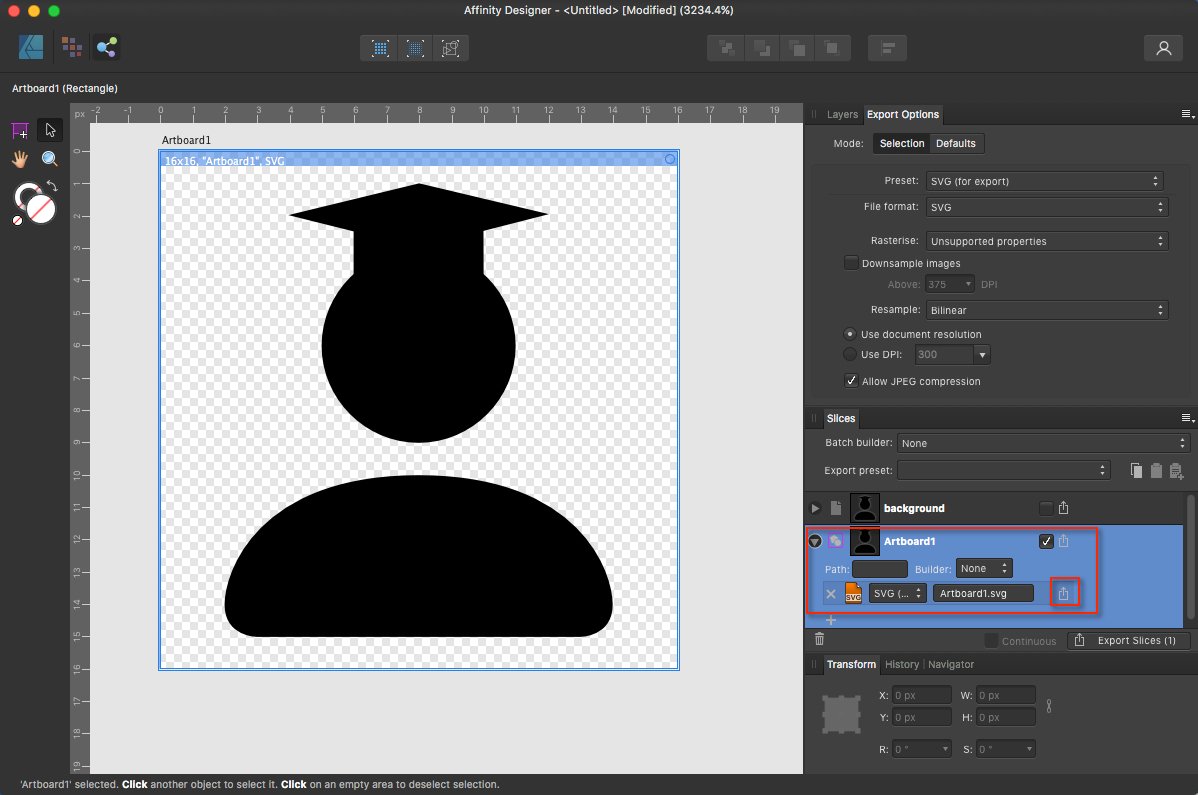Click the Defaults mode button
Screen dimensions: 1198x795
click(955, 143)
